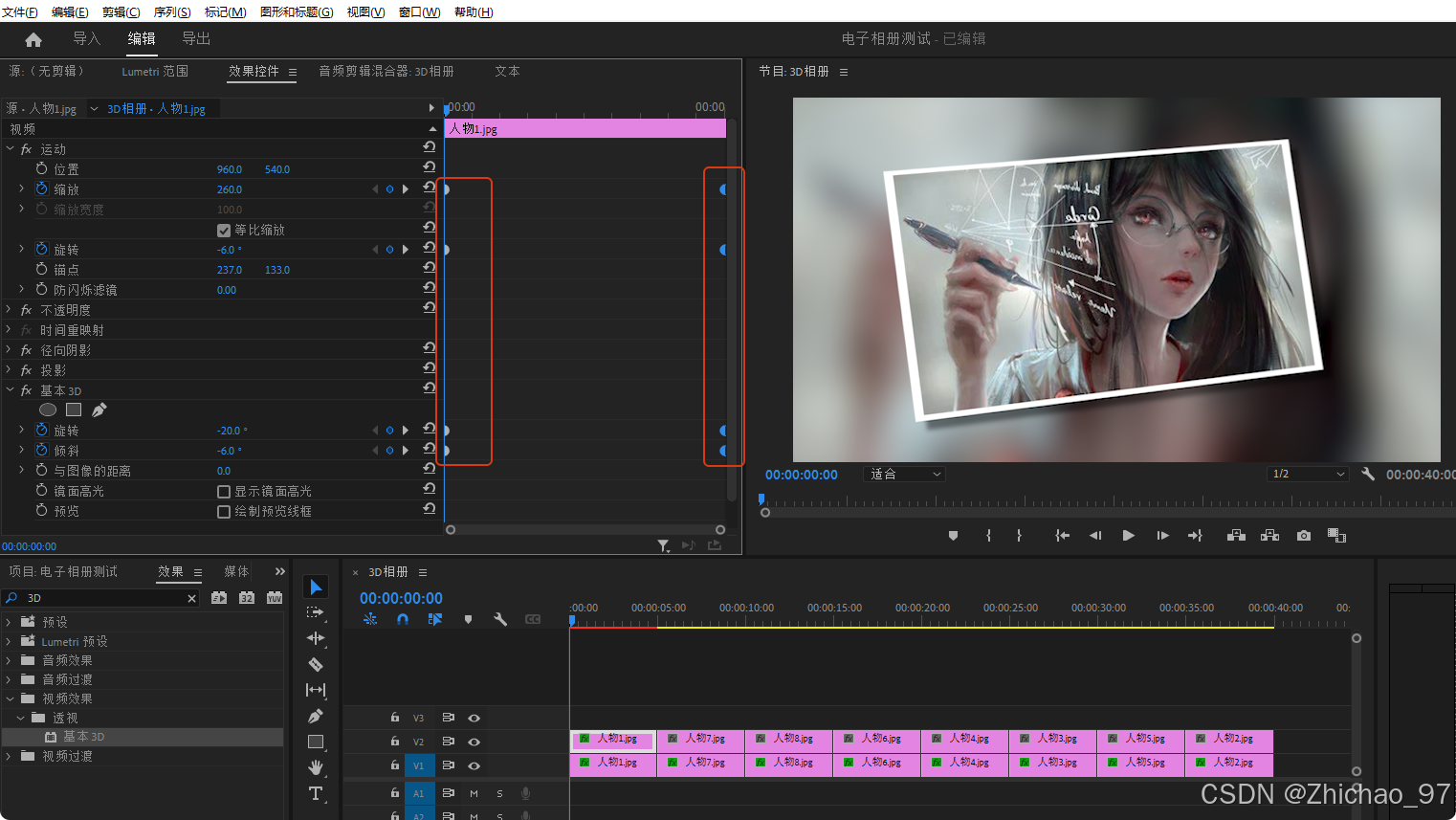The width and height of the screenshot is (1456, 820).
Task: Select the Hand tool
Action: click(316, 767)
